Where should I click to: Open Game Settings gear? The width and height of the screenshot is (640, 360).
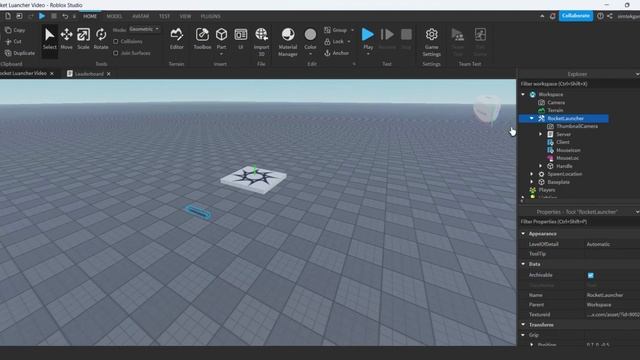pyautogui.click(x=431, y=34)
